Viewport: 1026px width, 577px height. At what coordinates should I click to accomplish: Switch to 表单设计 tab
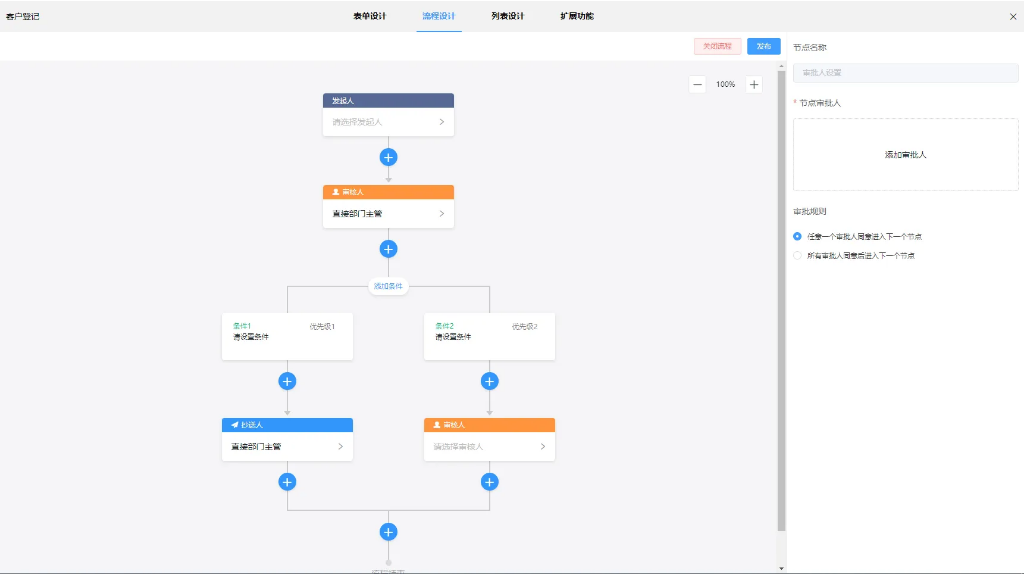click(369, 16)
